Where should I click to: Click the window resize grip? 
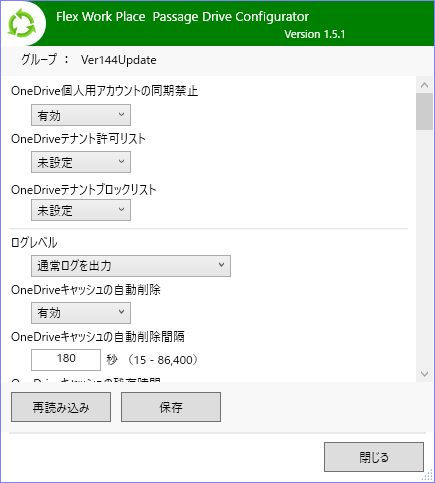pos(427,475)
